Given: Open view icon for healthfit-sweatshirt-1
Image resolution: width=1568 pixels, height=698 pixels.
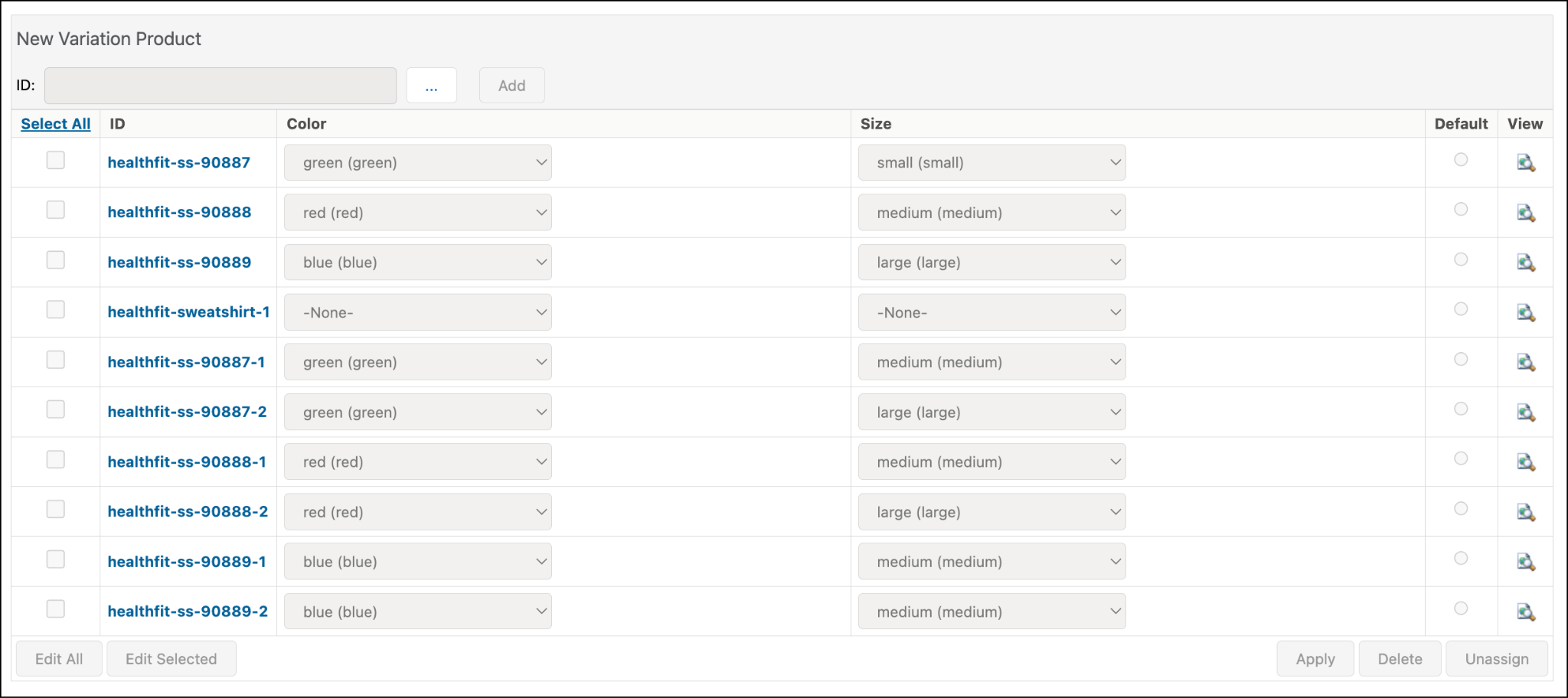Looking at the screenshot, I should click(x=1526, y=312).
